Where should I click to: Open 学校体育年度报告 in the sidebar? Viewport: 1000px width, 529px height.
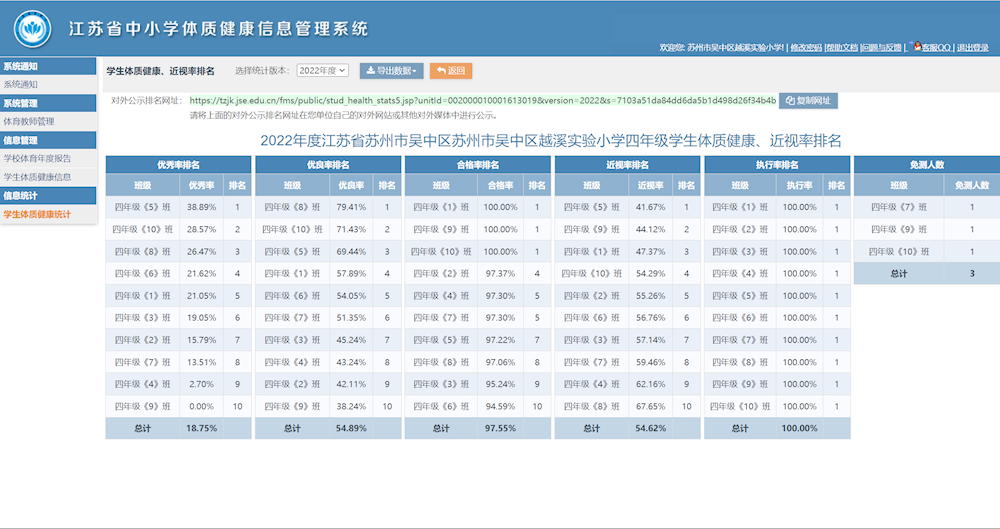click(48, 158)
